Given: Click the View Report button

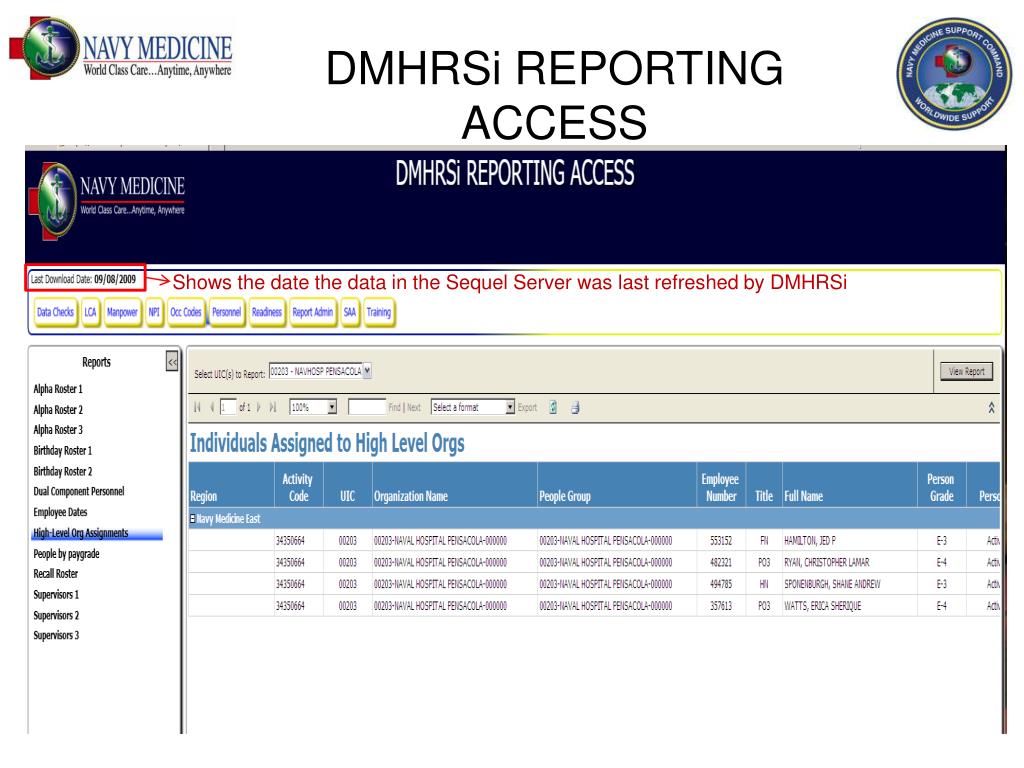Looking at the screenshot, I should point(967,372).
